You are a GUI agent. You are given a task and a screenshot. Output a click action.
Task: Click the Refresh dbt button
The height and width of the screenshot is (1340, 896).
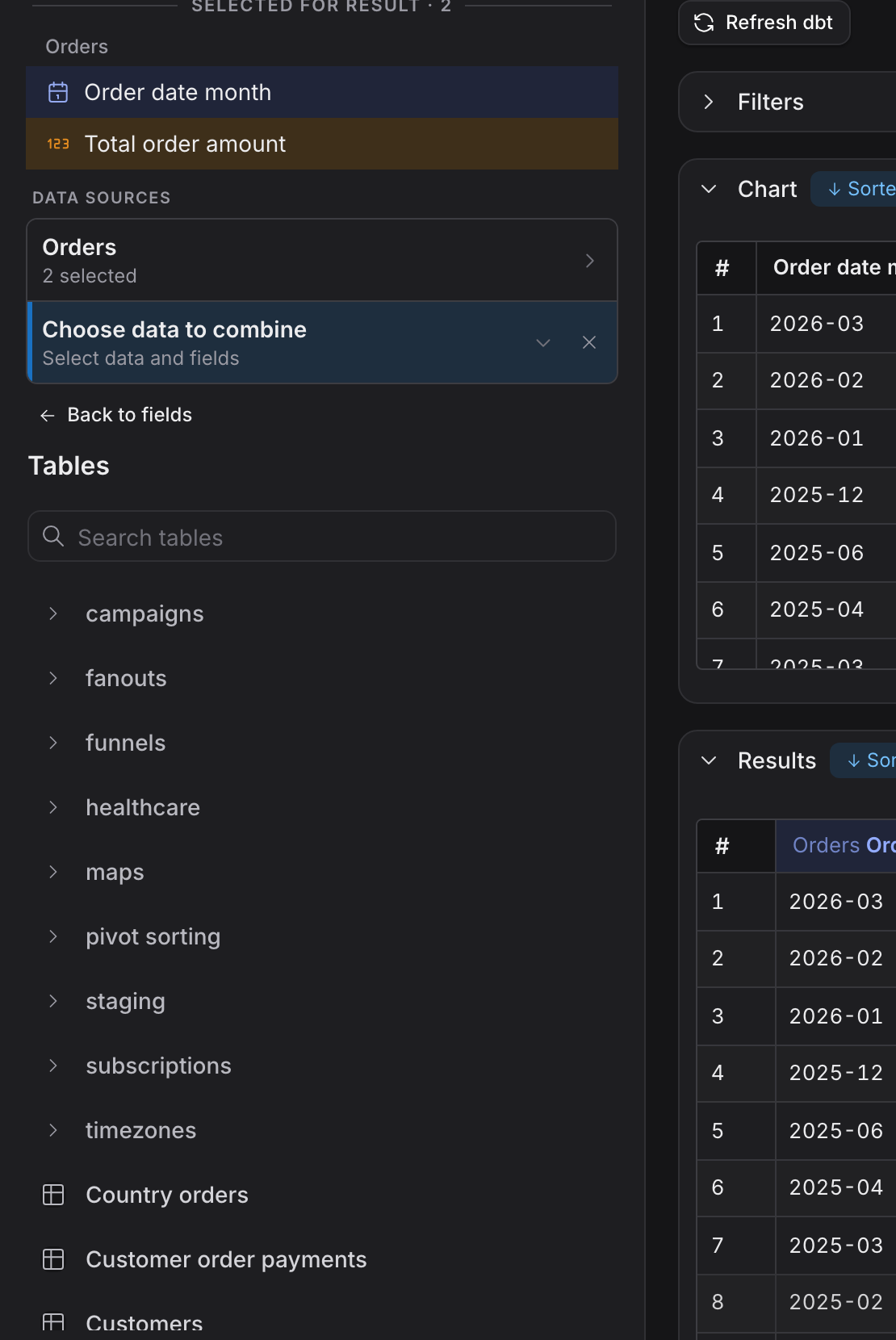coord(764,23)
